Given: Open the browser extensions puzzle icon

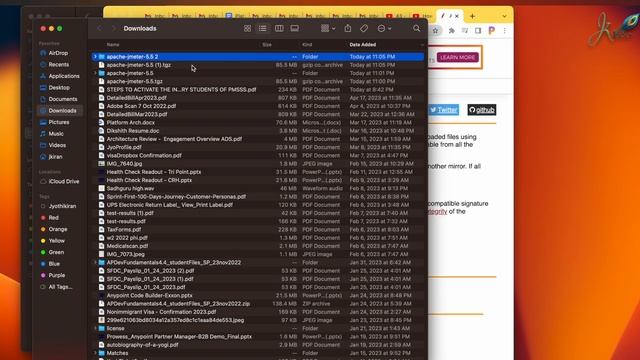Looking at the screenshot, I should (x=452, y=31).
